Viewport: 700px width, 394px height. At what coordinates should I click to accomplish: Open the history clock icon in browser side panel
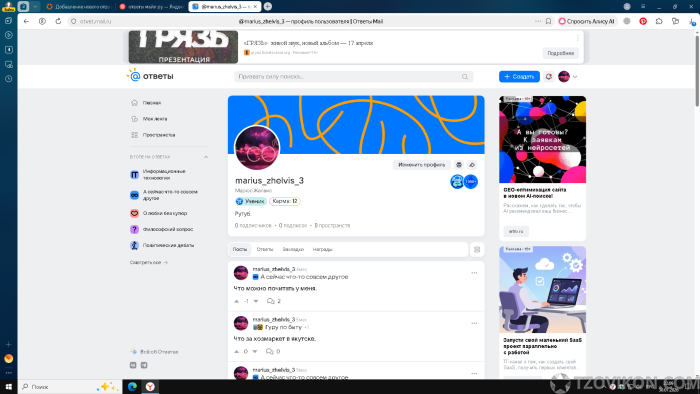(x=8, y=79)
